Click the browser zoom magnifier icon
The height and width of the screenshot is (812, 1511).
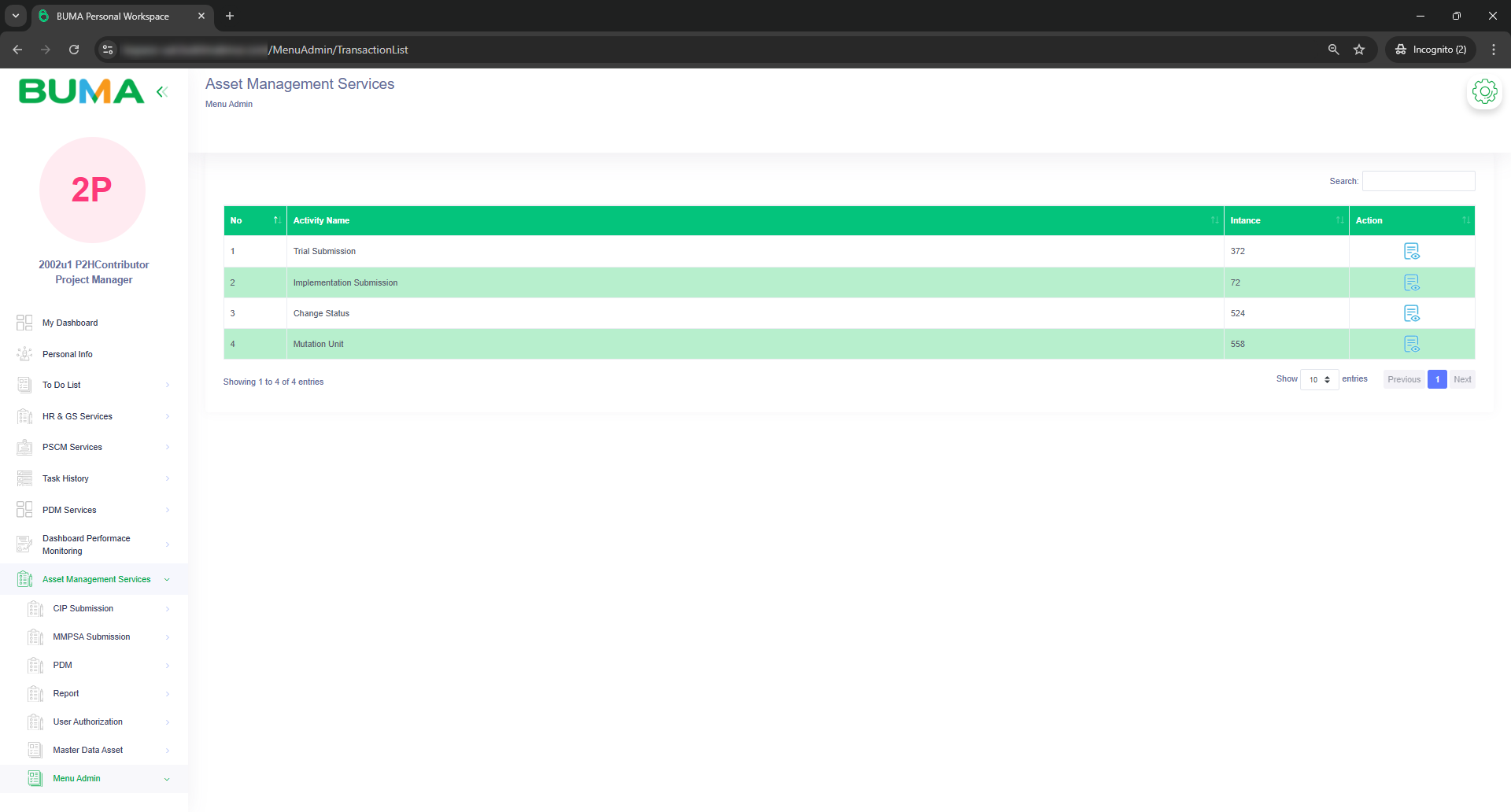[x=1333, y=50]
